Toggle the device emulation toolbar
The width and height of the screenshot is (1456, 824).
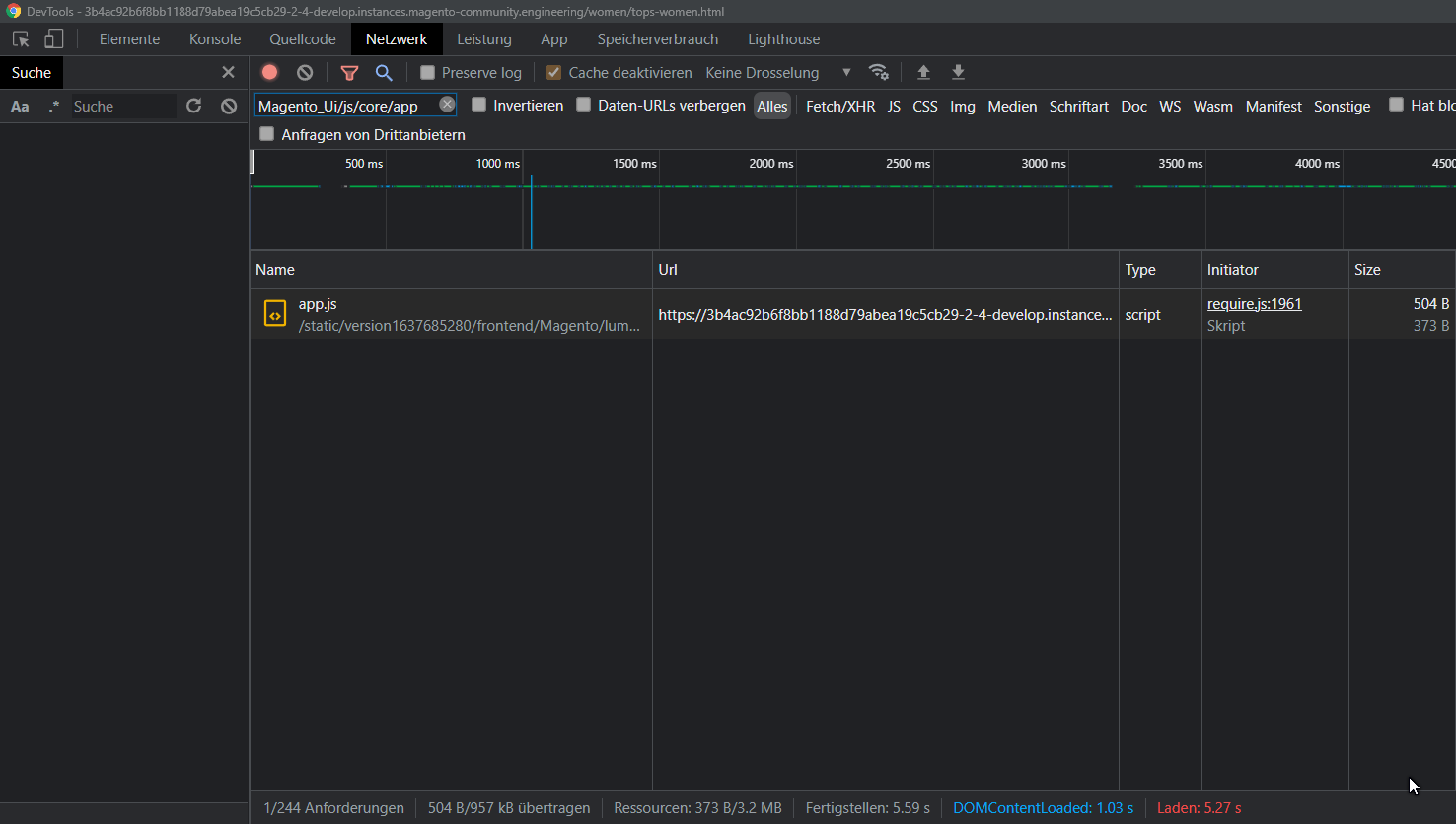pyautogui.click(x=54, y=38)
